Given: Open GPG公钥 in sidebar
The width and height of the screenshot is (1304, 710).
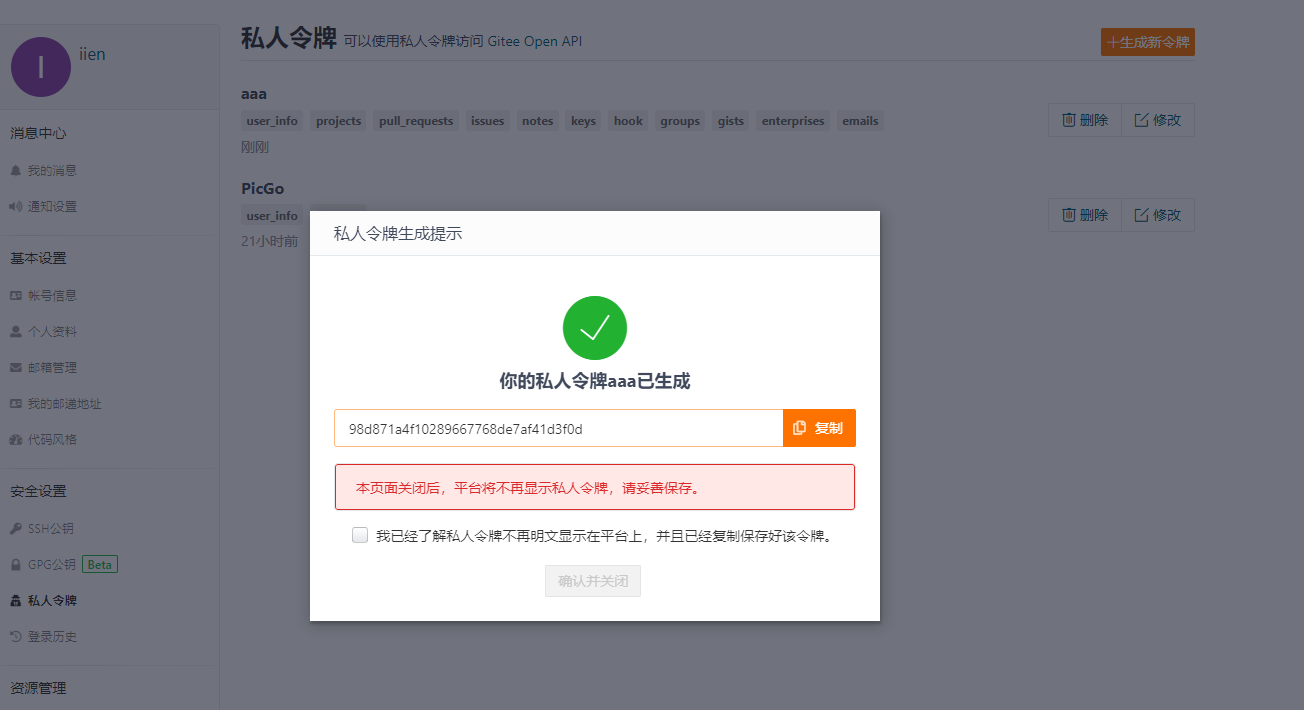Looking at the screenshot, I should tap(52, 564).
